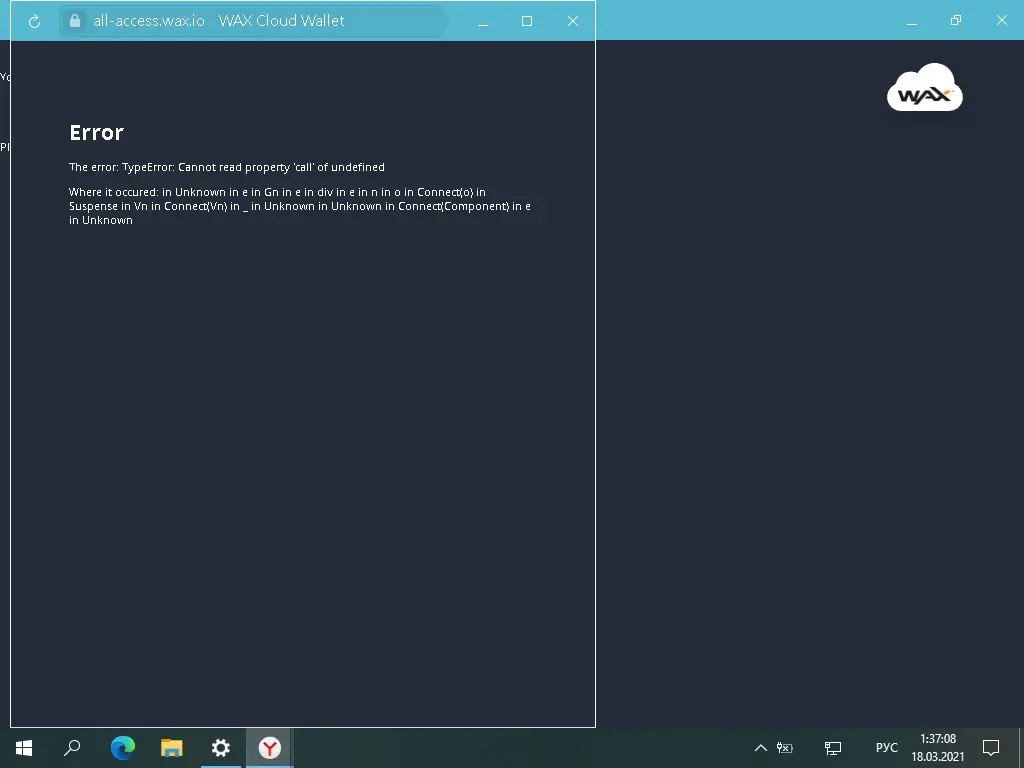Click the TypeError message line
The image size is (1024, 768).
point(227,167)
